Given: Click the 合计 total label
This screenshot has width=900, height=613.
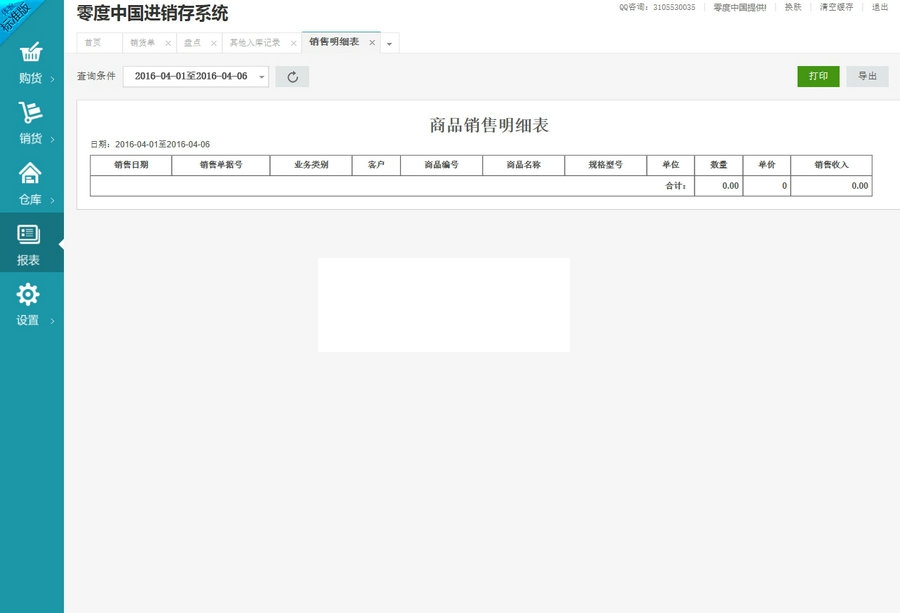Looking at the screenshot, I should pyautogui.click(x=676, y=186).
